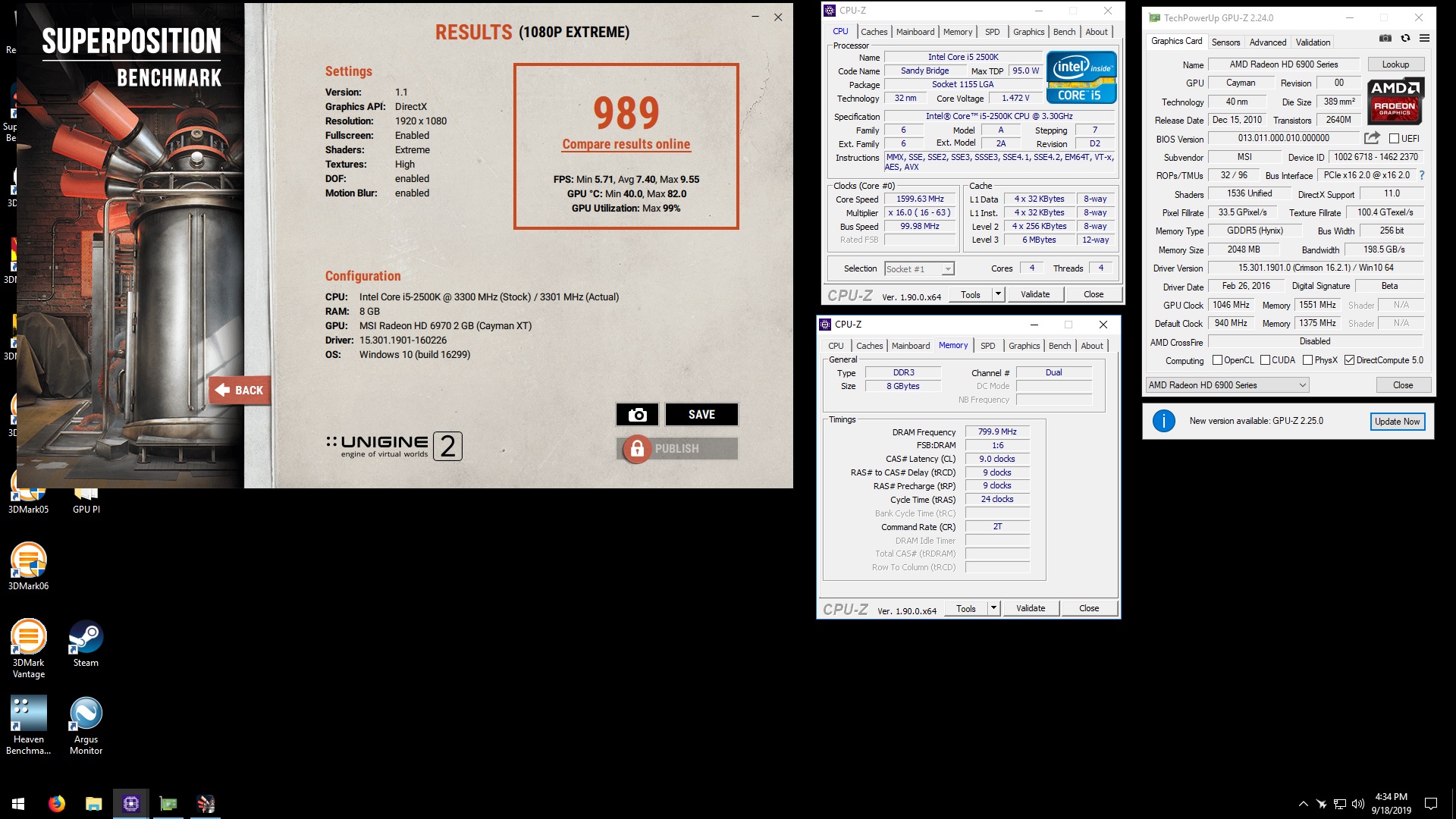Switch to the Caches tab in upper CPU-Z
Viewport: 1456px width, 819px height.
(x=874, y=32)
